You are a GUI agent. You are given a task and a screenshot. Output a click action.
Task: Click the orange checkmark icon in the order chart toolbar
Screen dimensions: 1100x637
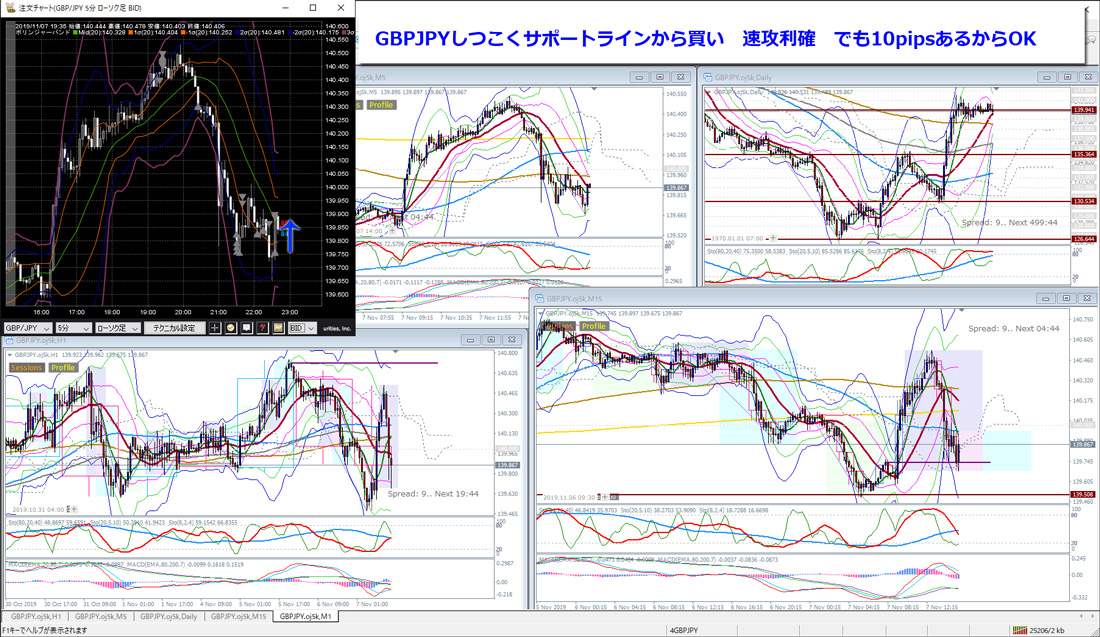[x=231, y=328]
